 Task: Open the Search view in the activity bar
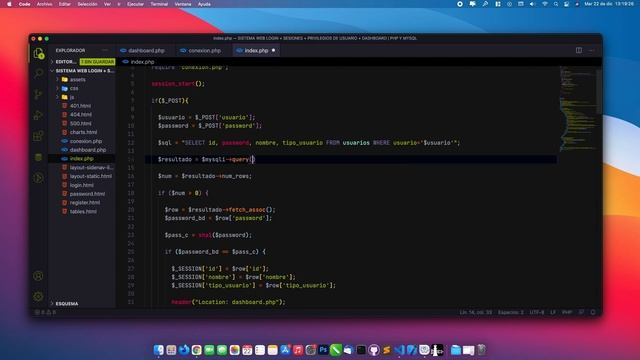[38, 73]
